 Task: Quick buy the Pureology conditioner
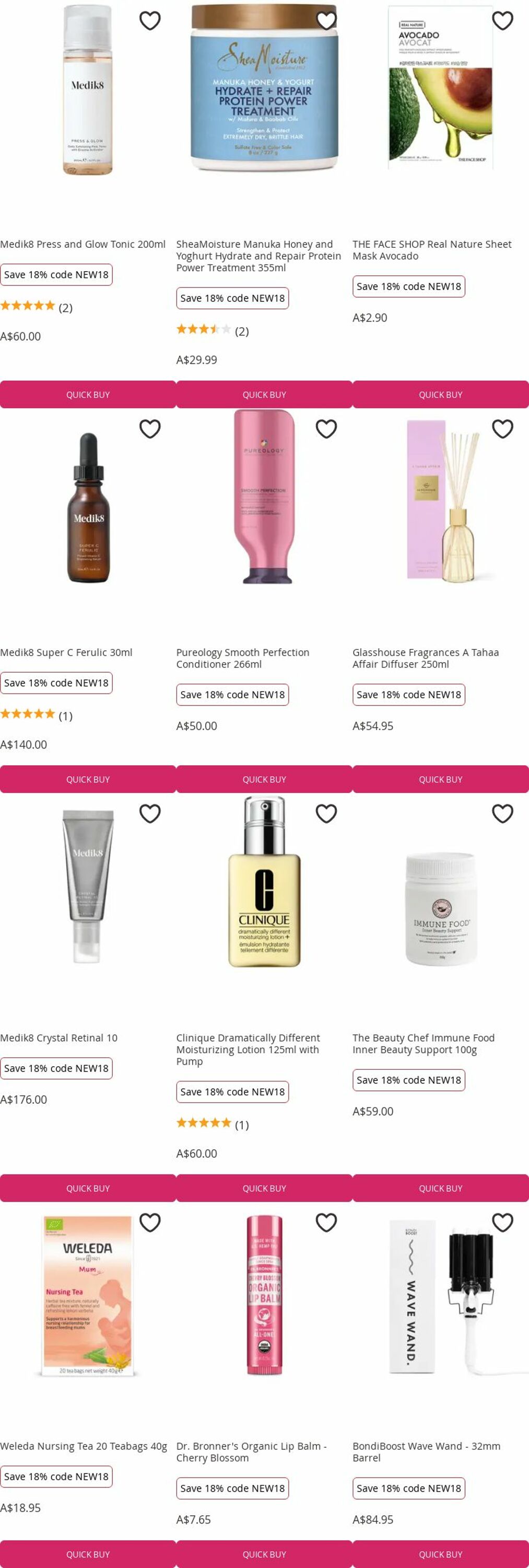pyautogui.click(x=264, y=779)
